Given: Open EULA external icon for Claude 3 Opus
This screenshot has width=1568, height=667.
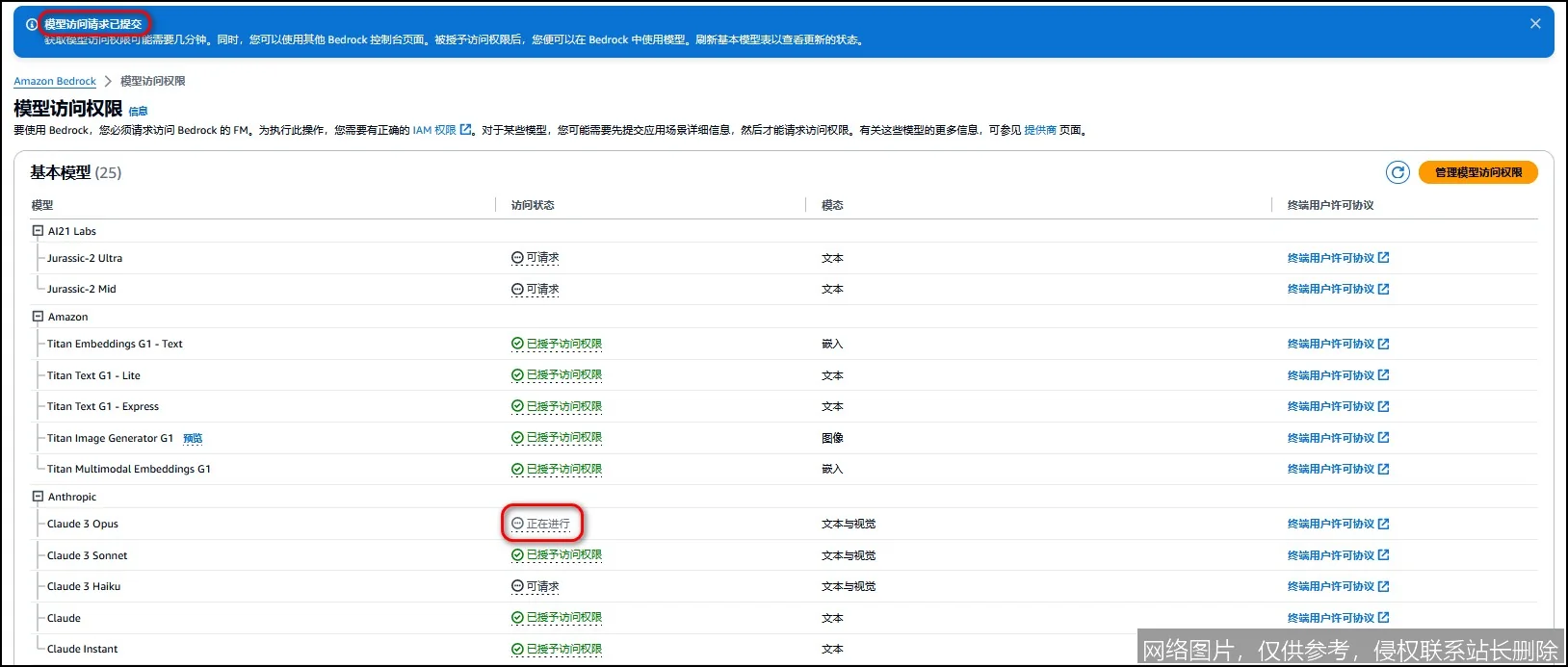Looking at the screenshot, I should (x=1384, y=524).
